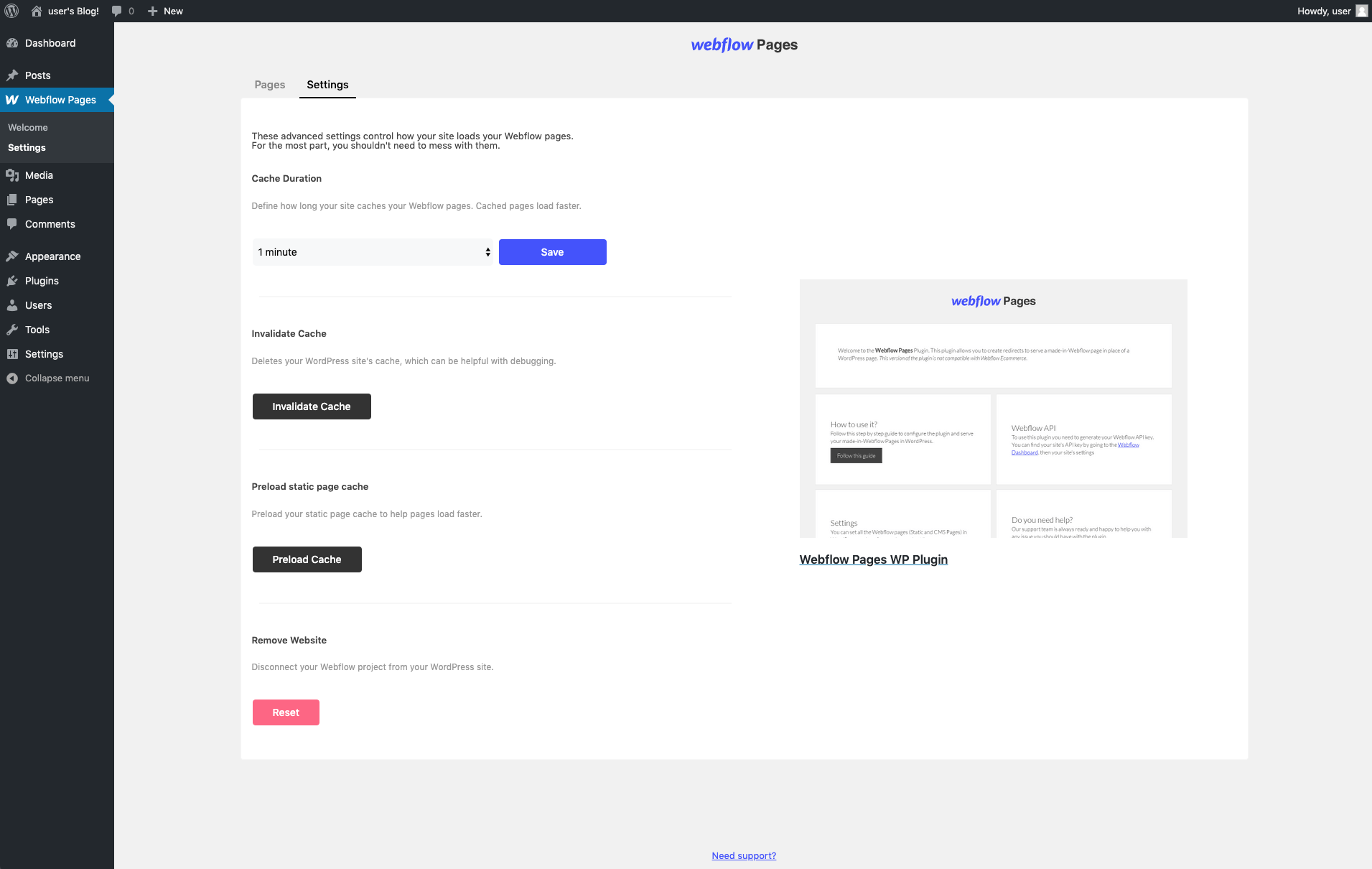Click the WordPress logo icon in admin bar
1372x869 pixels.
[x=11, y=11]
